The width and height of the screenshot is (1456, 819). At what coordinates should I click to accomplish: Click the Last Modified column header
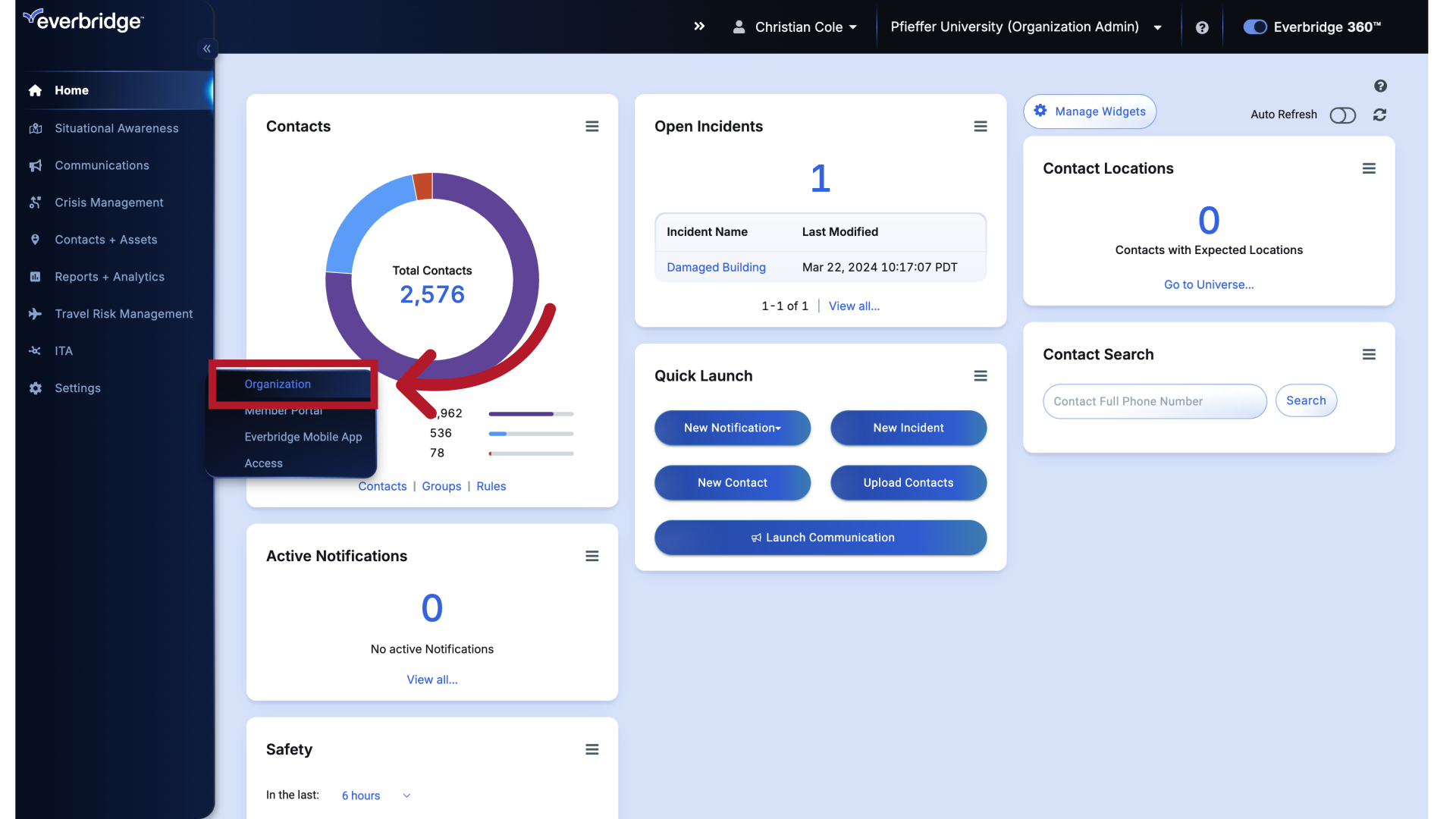click(840, 232)
